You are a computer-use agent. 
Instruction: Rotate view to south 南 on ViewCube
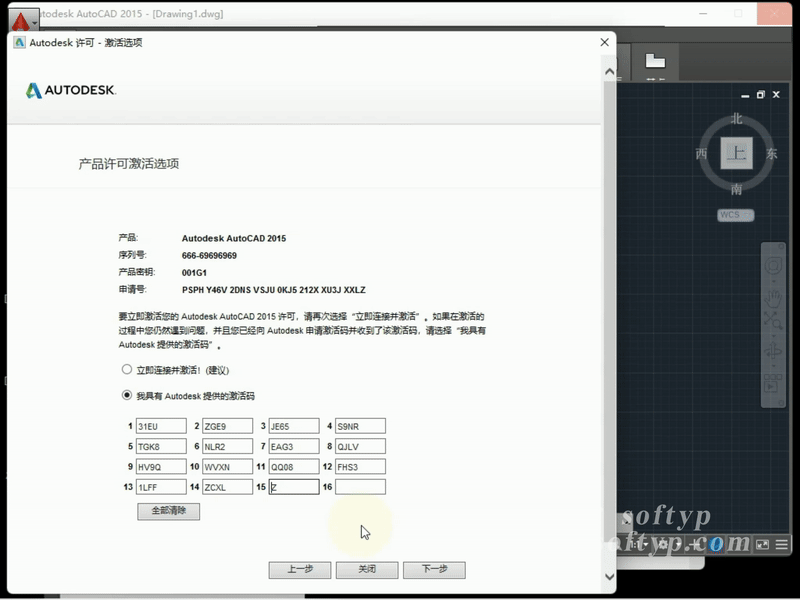click(736, 189)
